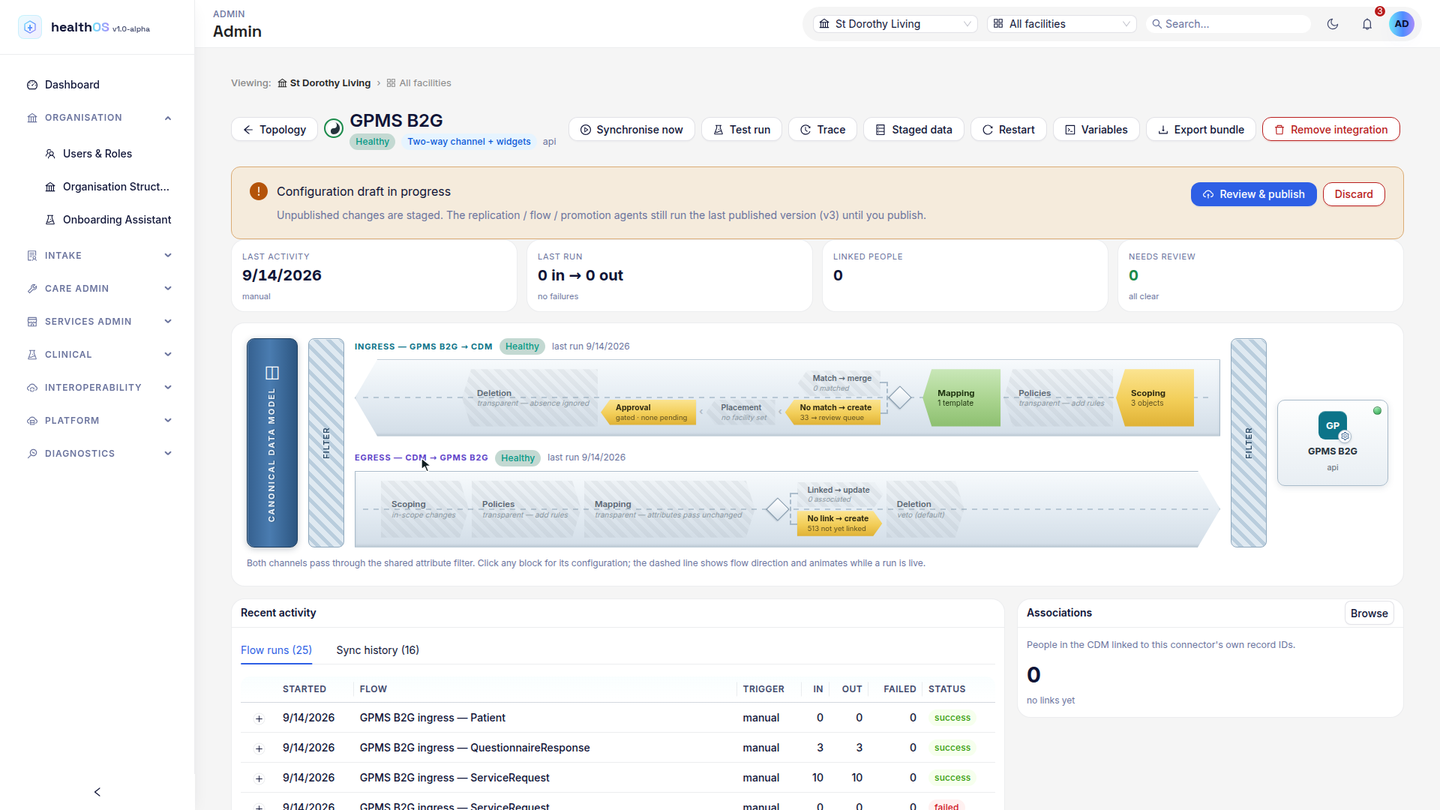Click Review & publish

click(1254, 194)
